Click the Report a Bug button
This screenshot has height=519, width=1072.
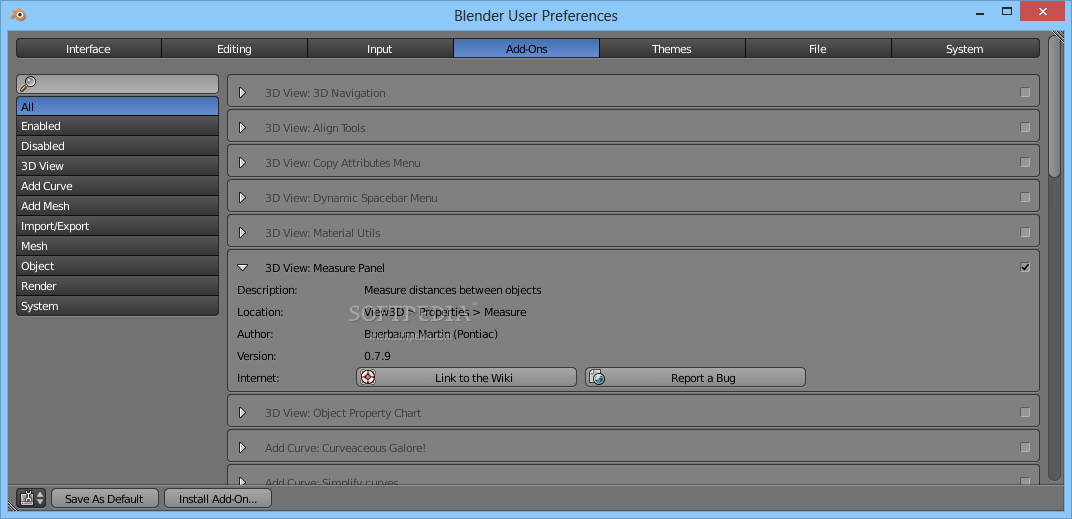click(695, 377)
